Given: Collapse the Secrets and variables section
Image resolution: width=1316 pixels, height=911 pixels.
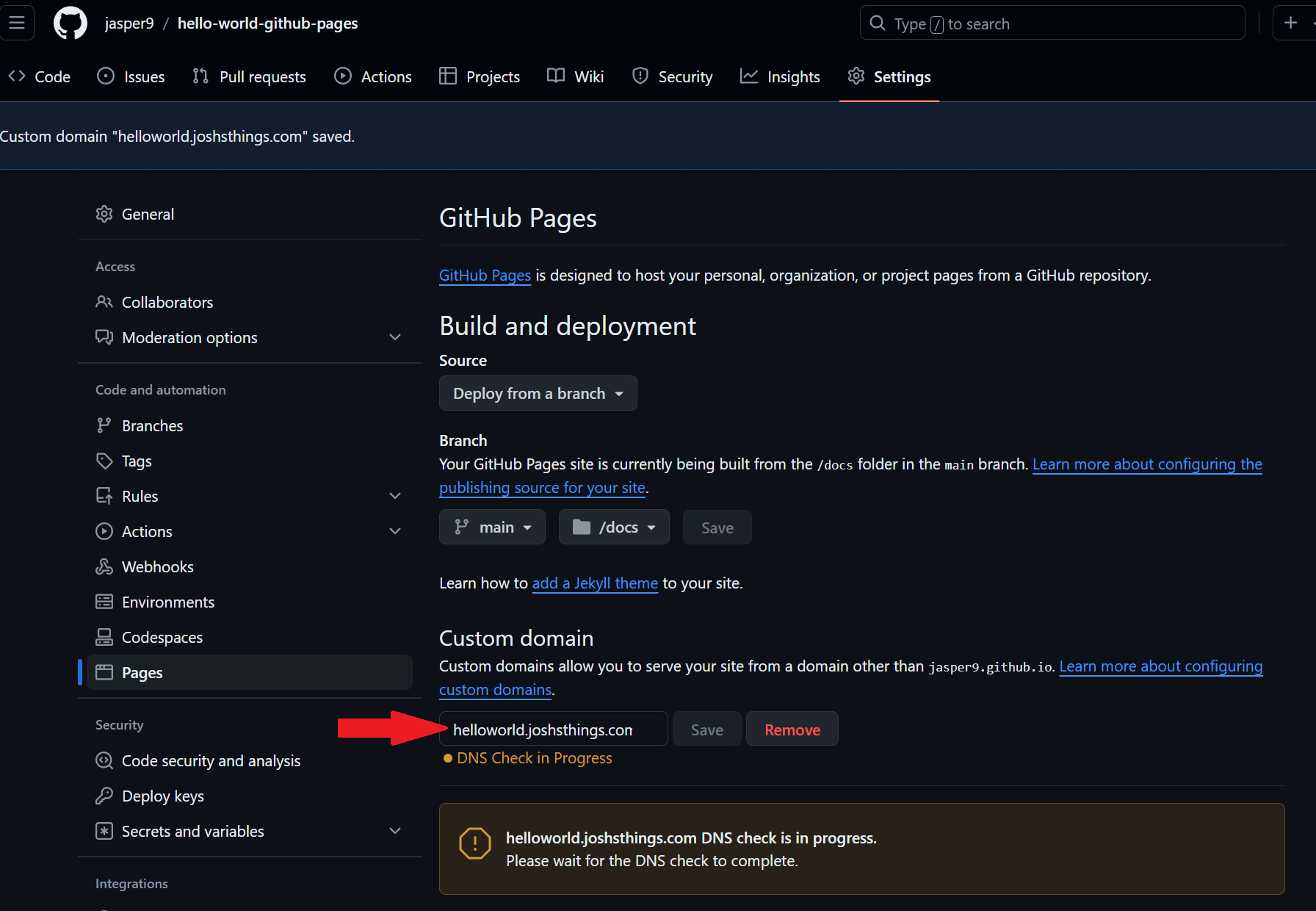Looking at the screenshot, I should coord(395,831).
